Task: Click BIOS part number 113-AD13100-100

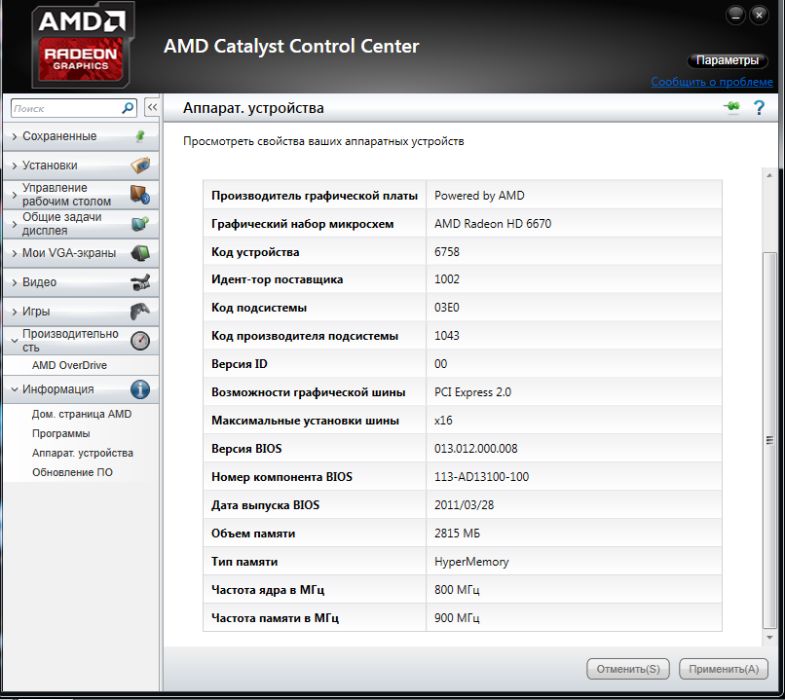Action: coord(482,477)
